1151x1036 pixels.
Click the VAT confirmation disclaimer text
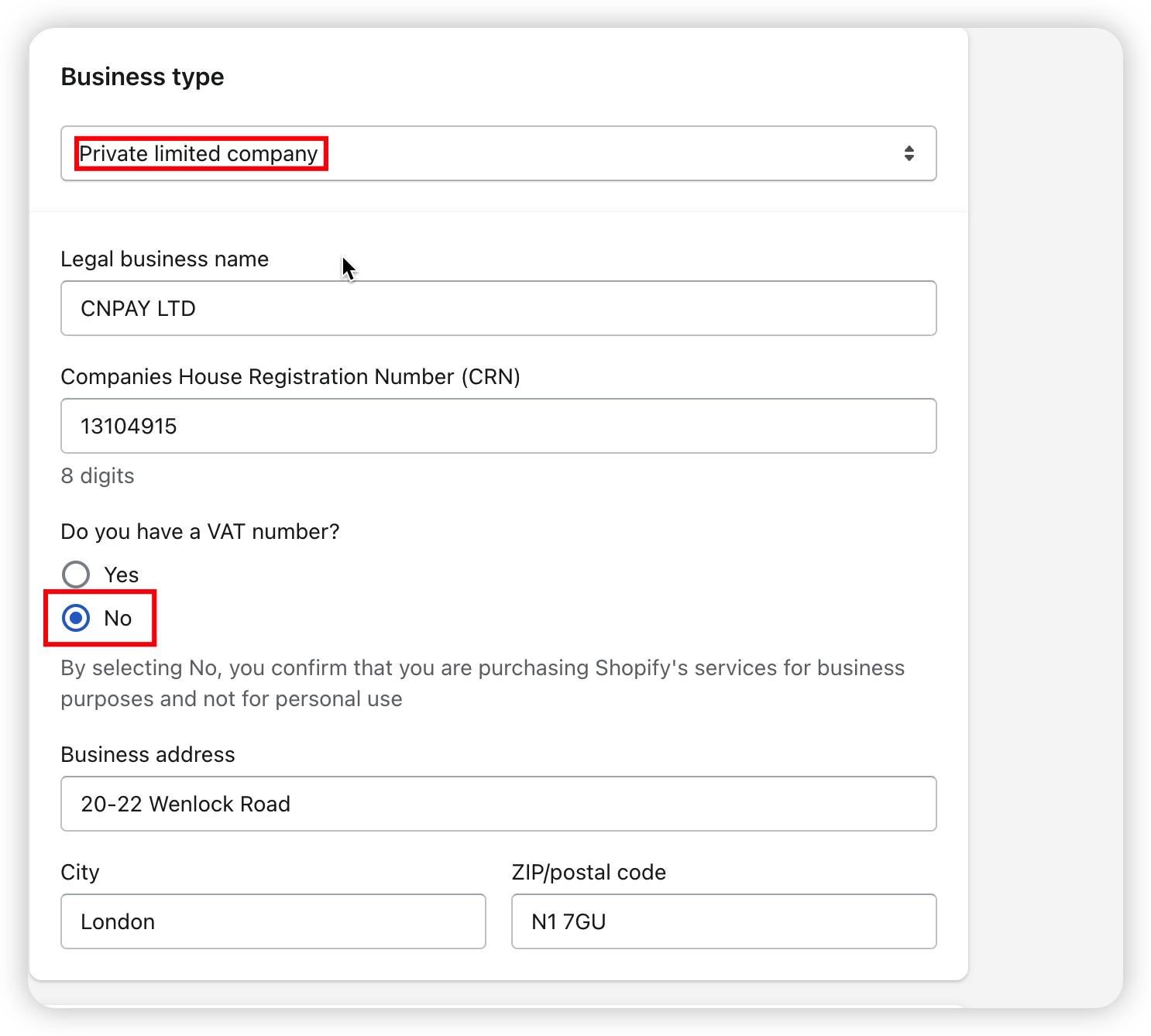coord(483,683)
